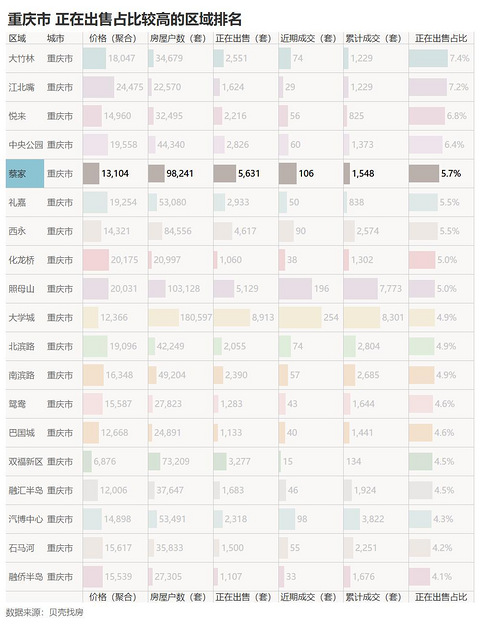Click the 蔡家 price bar showing 13,104
Viewport: 480px width, 624px height.
click(91, 174)
